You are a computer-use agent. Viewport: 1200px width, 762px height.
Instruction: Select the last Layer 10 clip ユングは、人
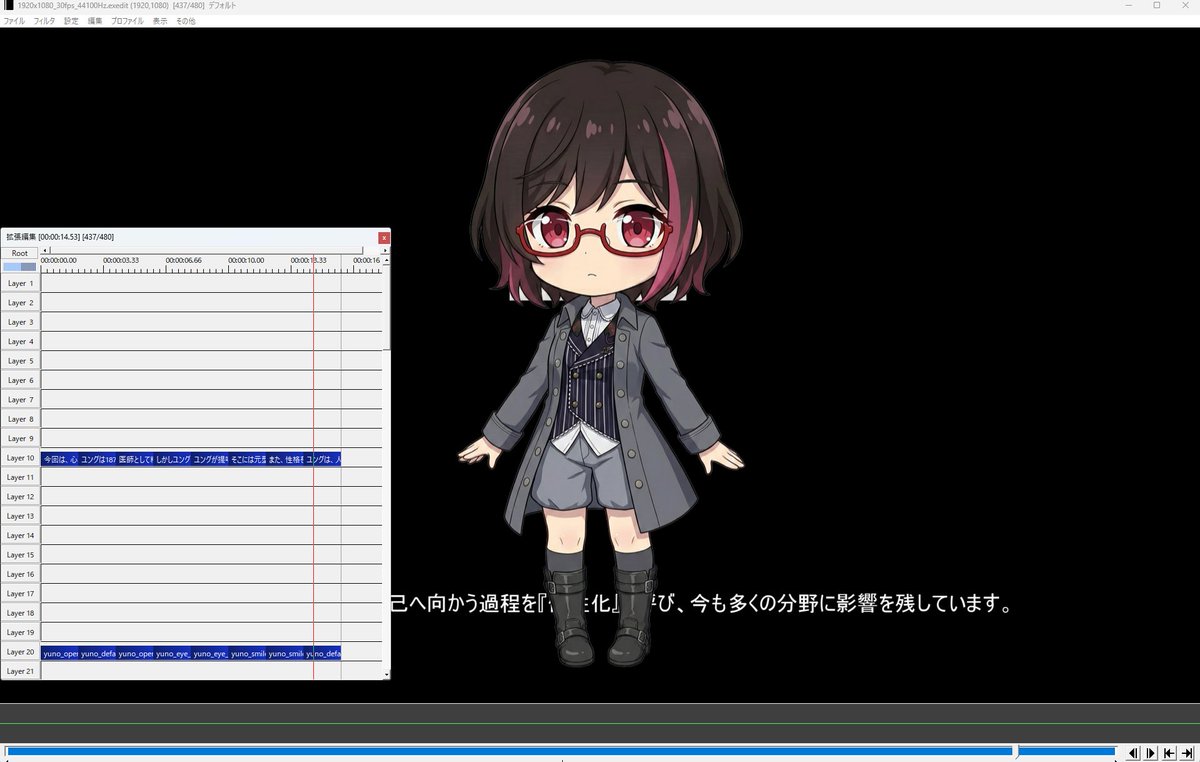click(x=323, y=459)
